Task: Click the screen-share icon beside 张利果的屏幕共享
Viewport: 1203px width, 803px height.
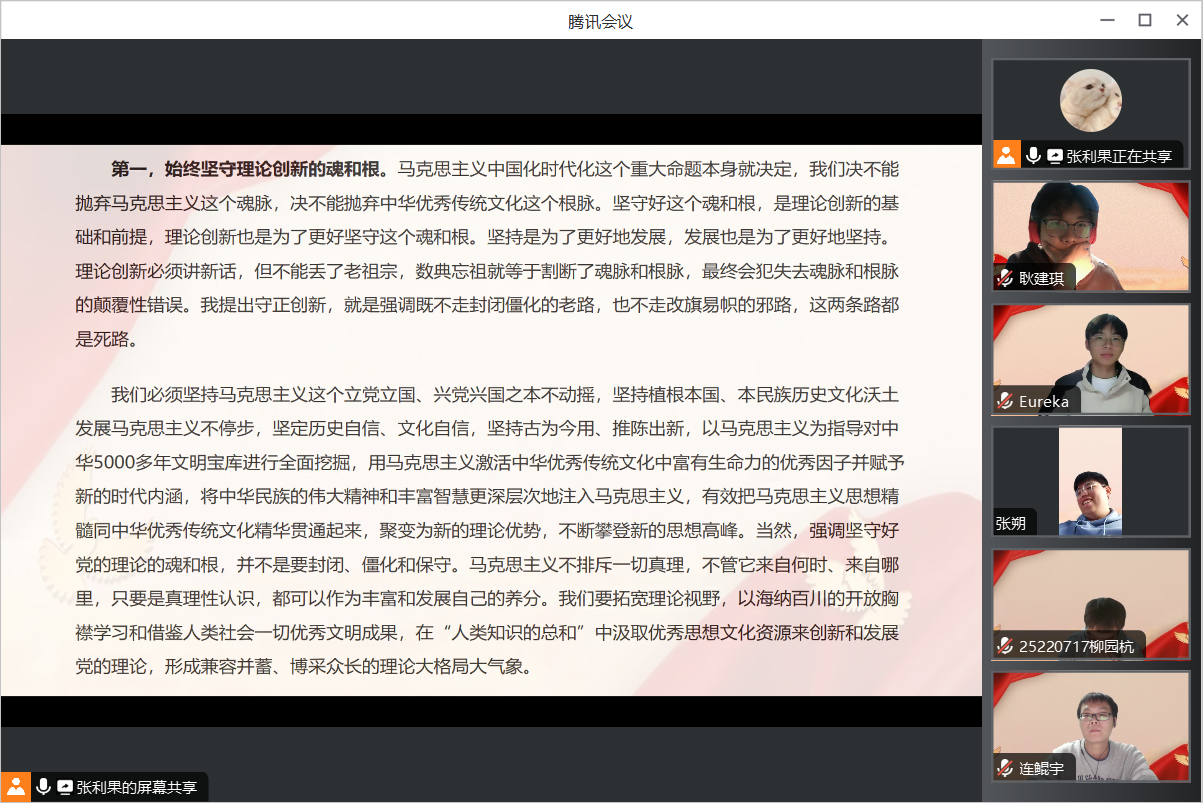Action: pyautogui.click(x=65, y=787)
